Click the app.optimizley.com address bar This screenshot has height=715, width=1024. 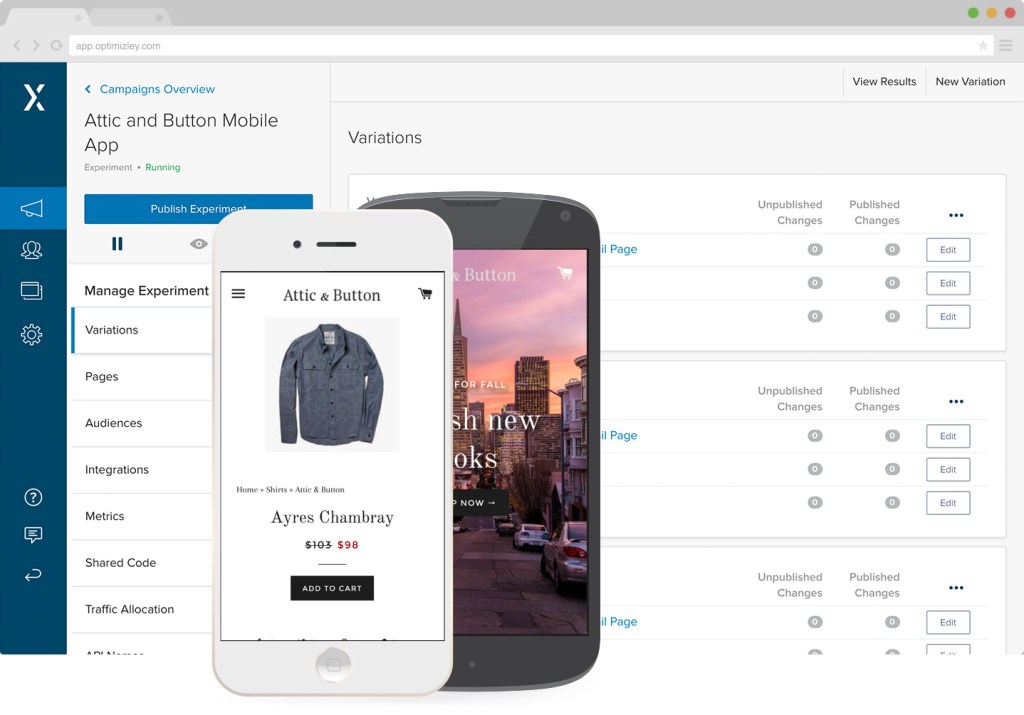click(x=529, y=46)
